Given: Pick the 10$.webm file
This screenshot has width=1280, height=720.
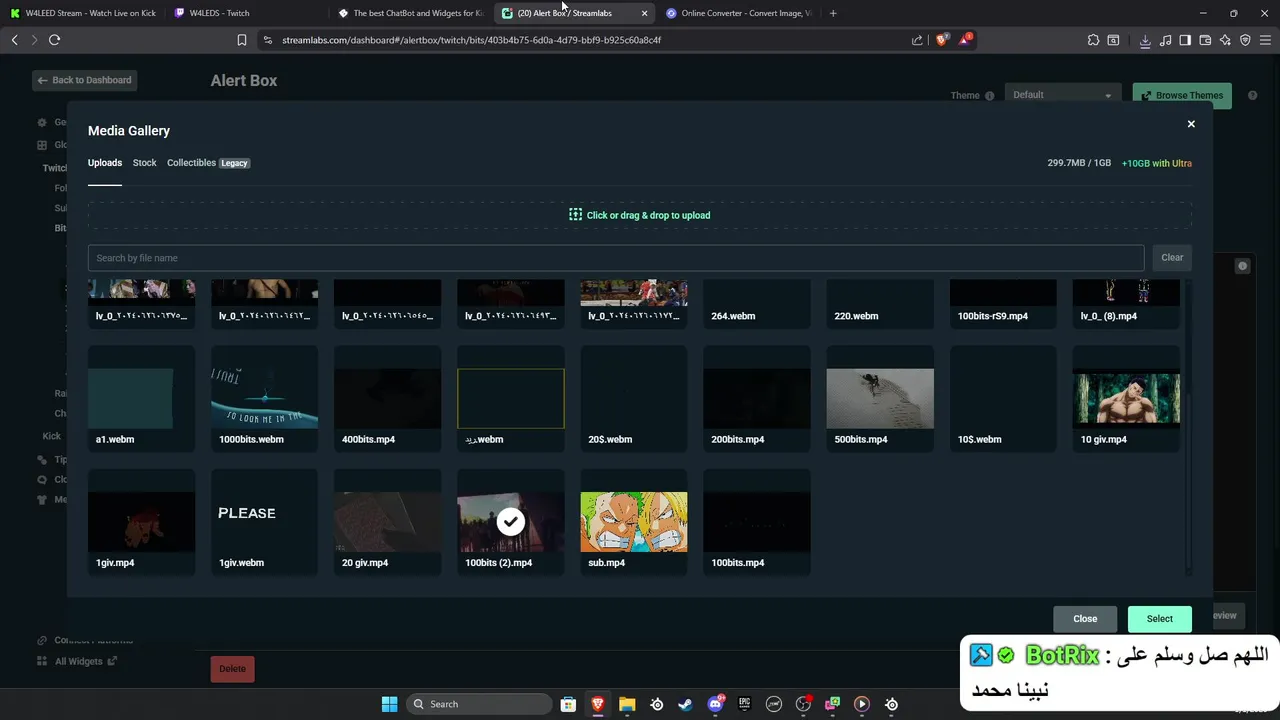Looking at the screenshot, I should pos(1003,399).
